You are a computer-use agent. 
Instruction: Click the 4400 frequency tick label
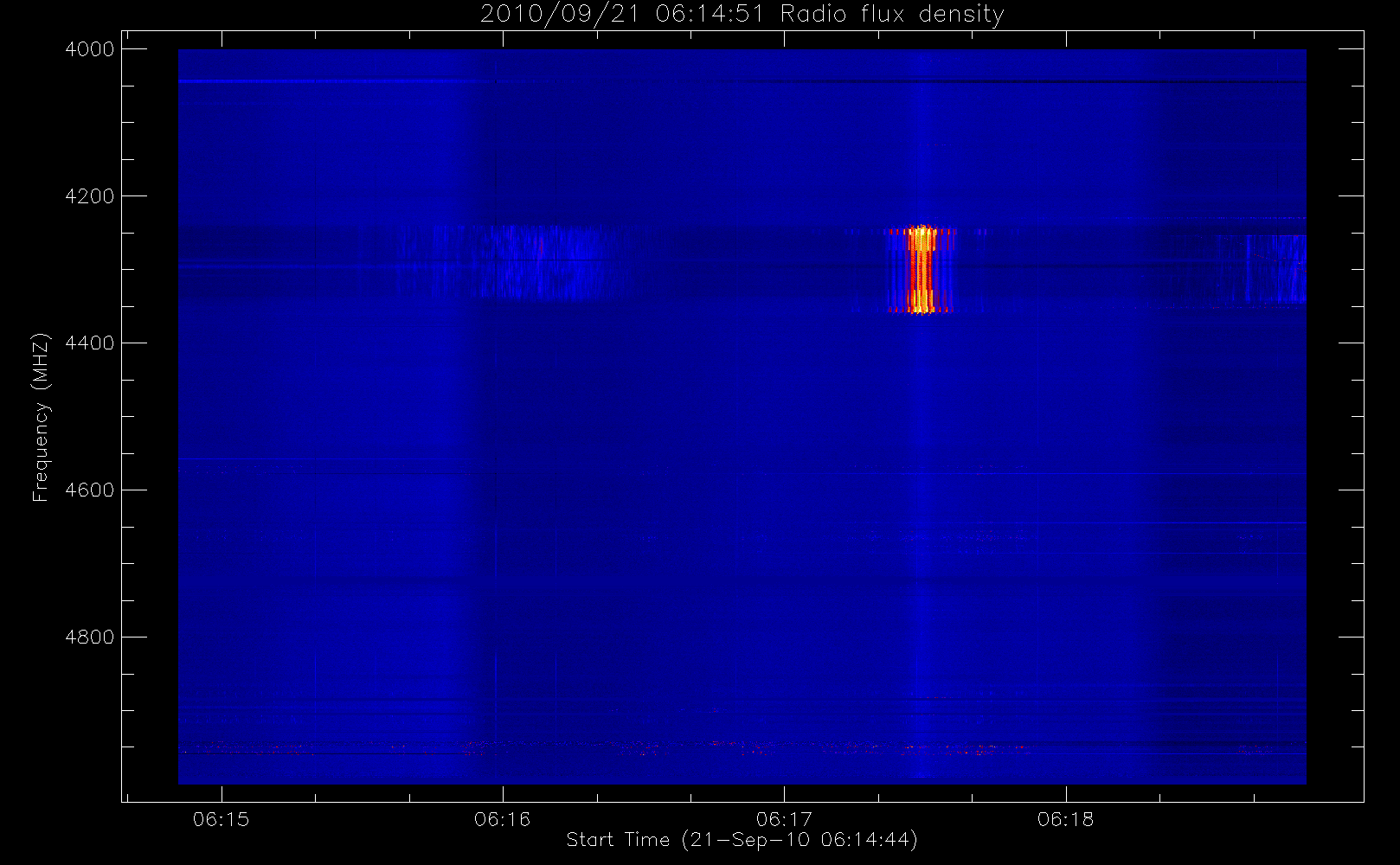point(90,343)
